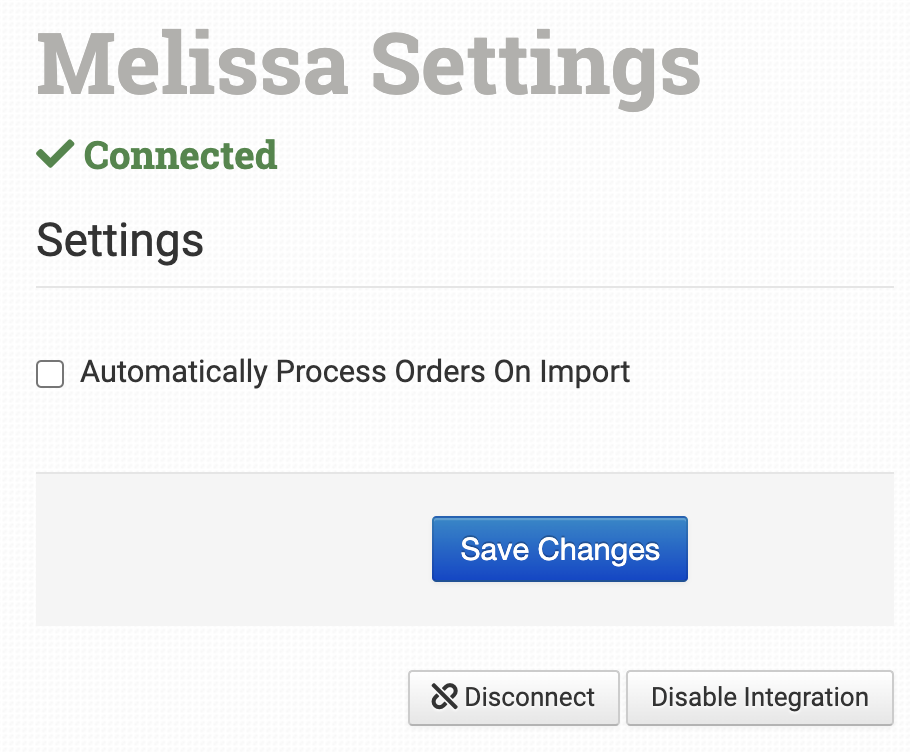This screenshot has height=752, width=910.
Task: Click the Disconnect button
Action: (x=514, y=697)
